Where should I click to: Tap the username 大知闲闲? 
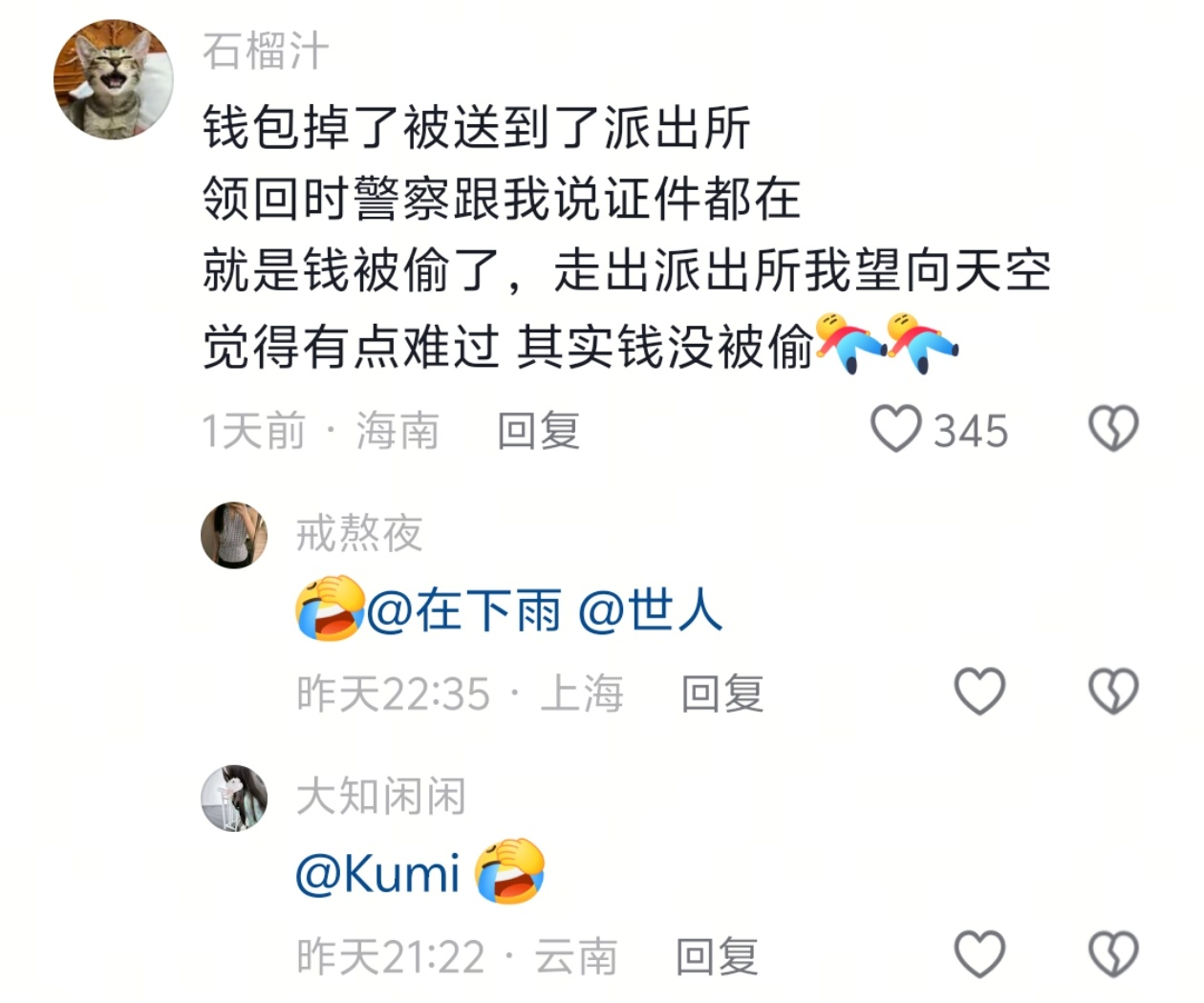pyautogui.click(x=380, y=796)
